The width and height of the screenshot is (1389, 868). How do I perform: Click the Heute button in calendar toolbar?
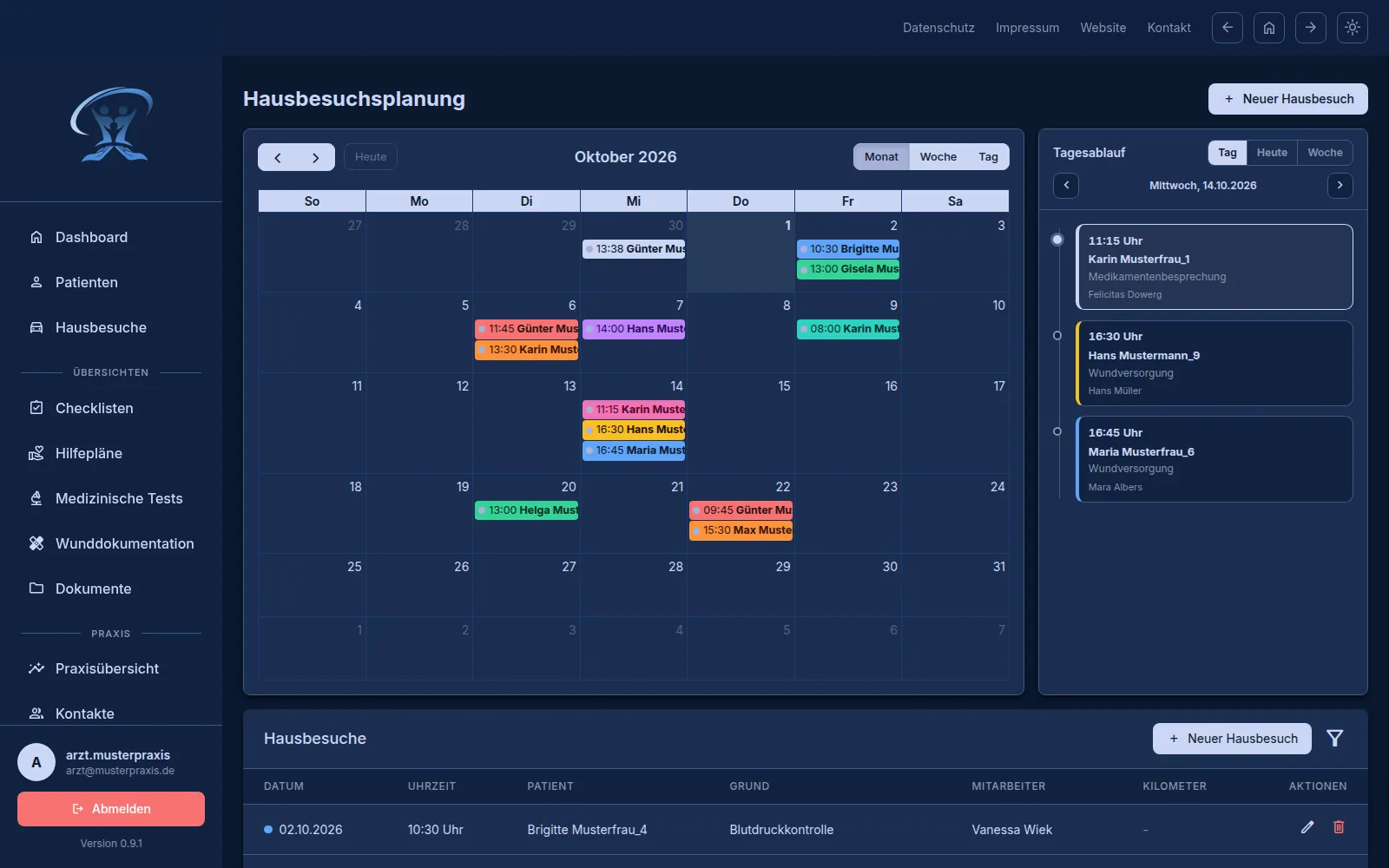371,157
